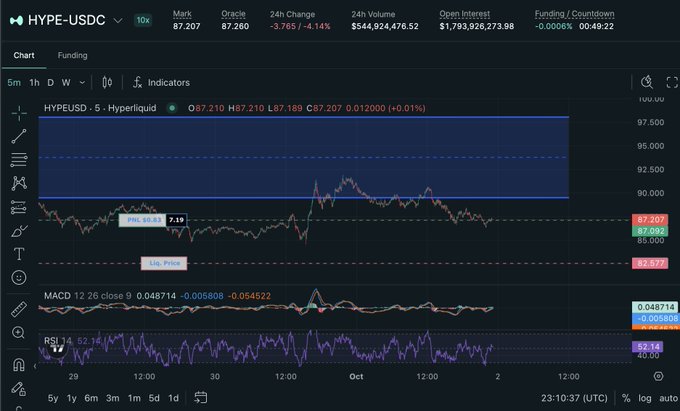The width and height of the screenshot is (680, 411).
Task: Set the date range to 1m
Action: click(134, 398)
